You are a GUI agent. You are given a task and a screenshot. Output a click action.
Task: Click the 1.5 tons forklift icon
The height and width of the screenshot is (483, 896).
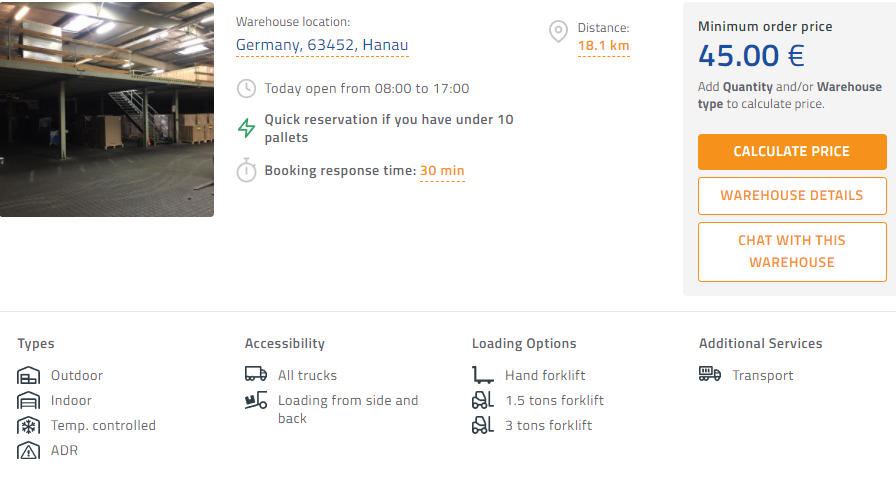483,401
